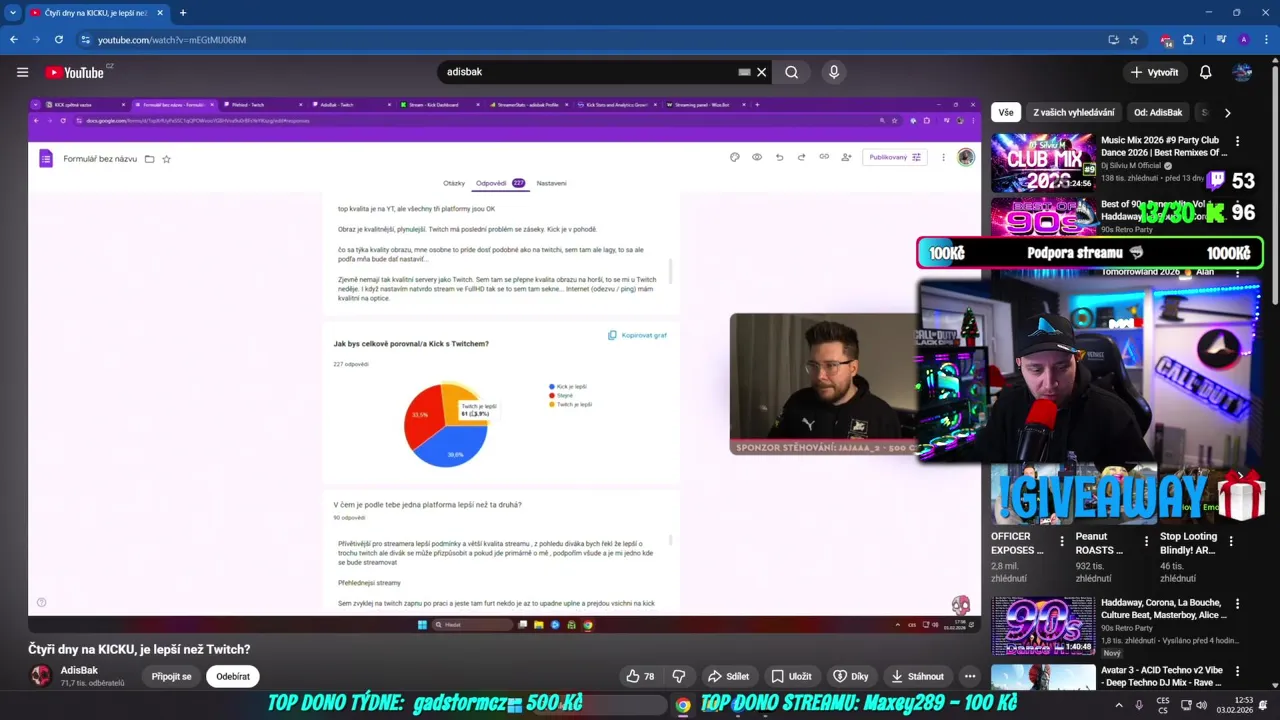The height and width of the screenshot is (720, 1280).
Task: Go back with browser back arrow
Action: (x=13, y=39)
